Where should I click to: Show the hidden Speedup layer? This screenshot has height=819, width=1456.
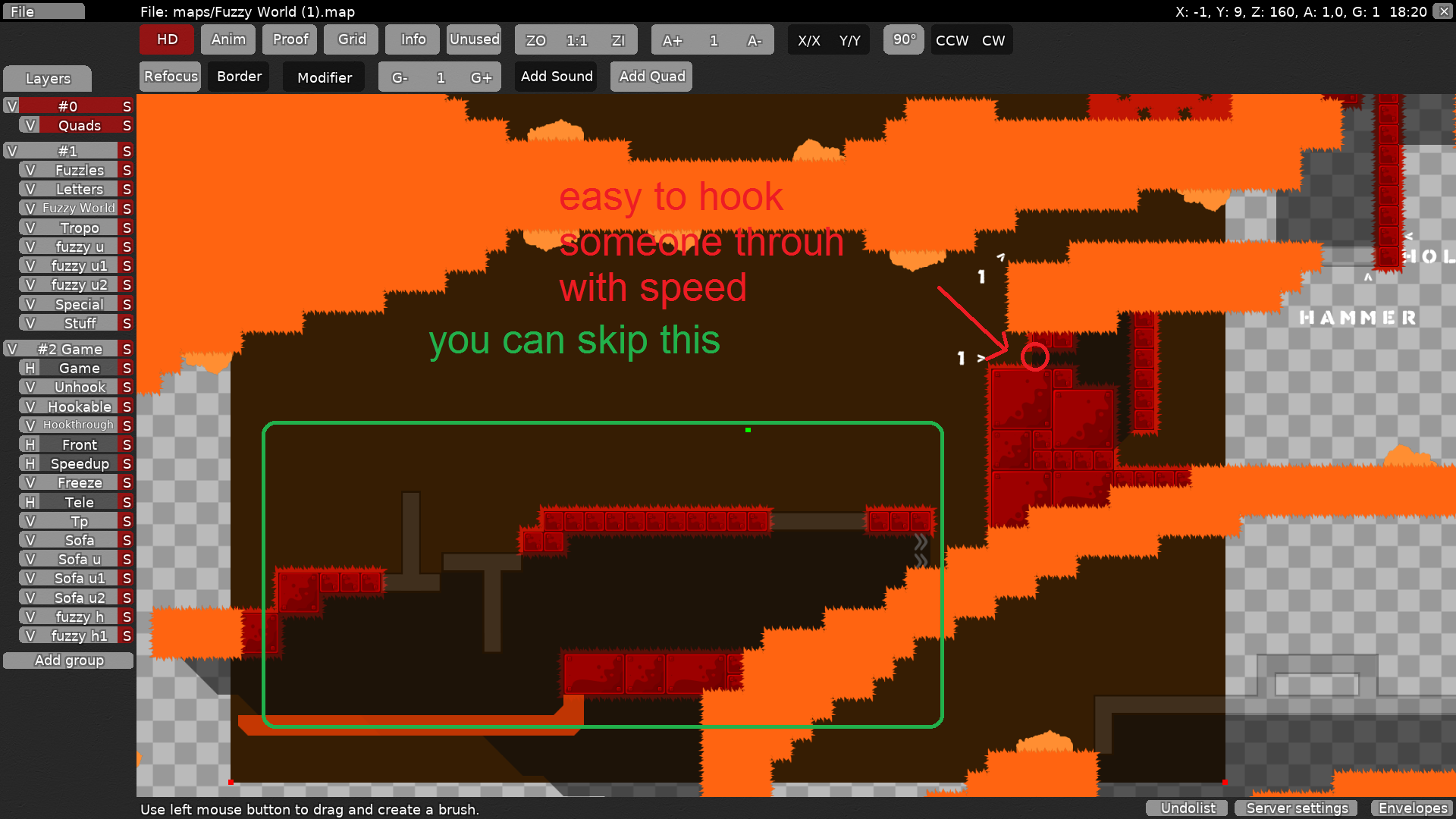[30, 463]
